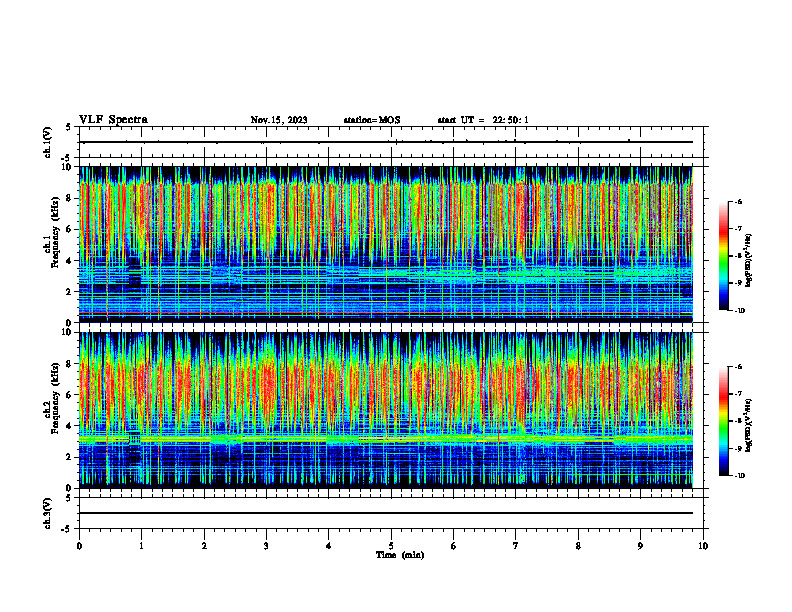792x612 pixels.
Task: Click the log(PSD) unit label beside the ch.1 color bar
Action: (x=750, y=261)
